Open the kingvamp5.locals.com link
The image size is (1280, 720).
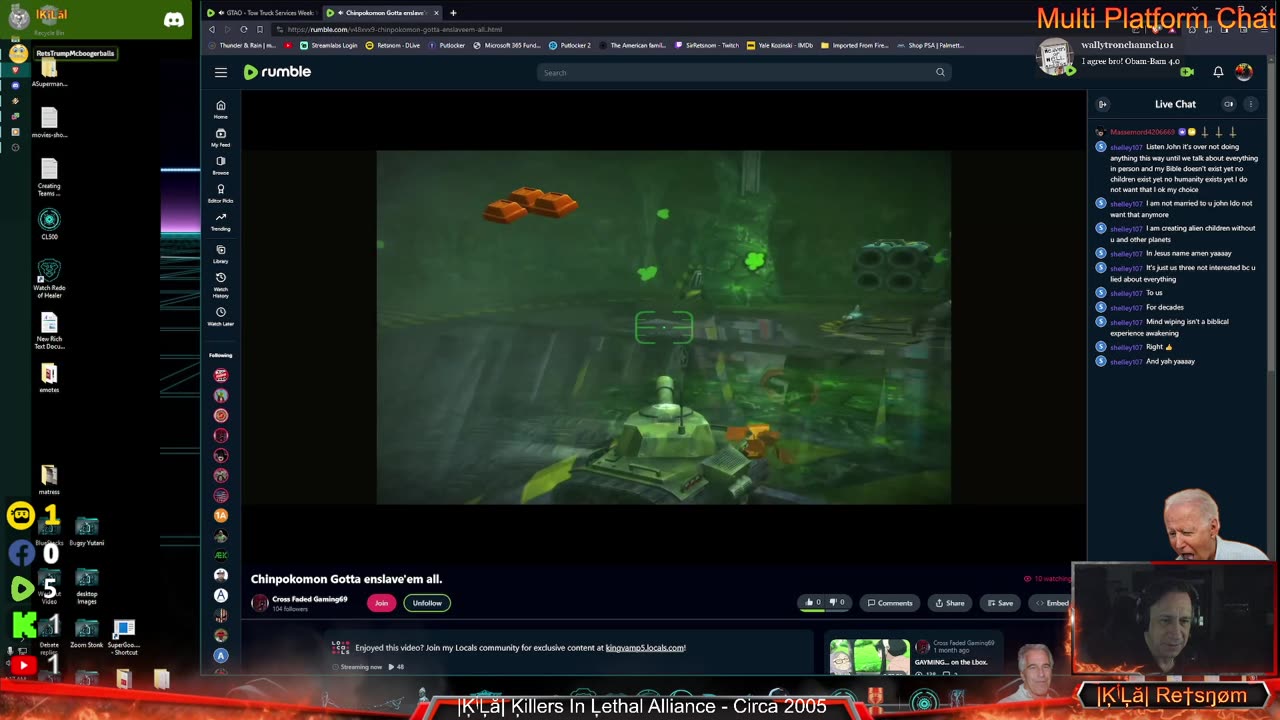645,648
